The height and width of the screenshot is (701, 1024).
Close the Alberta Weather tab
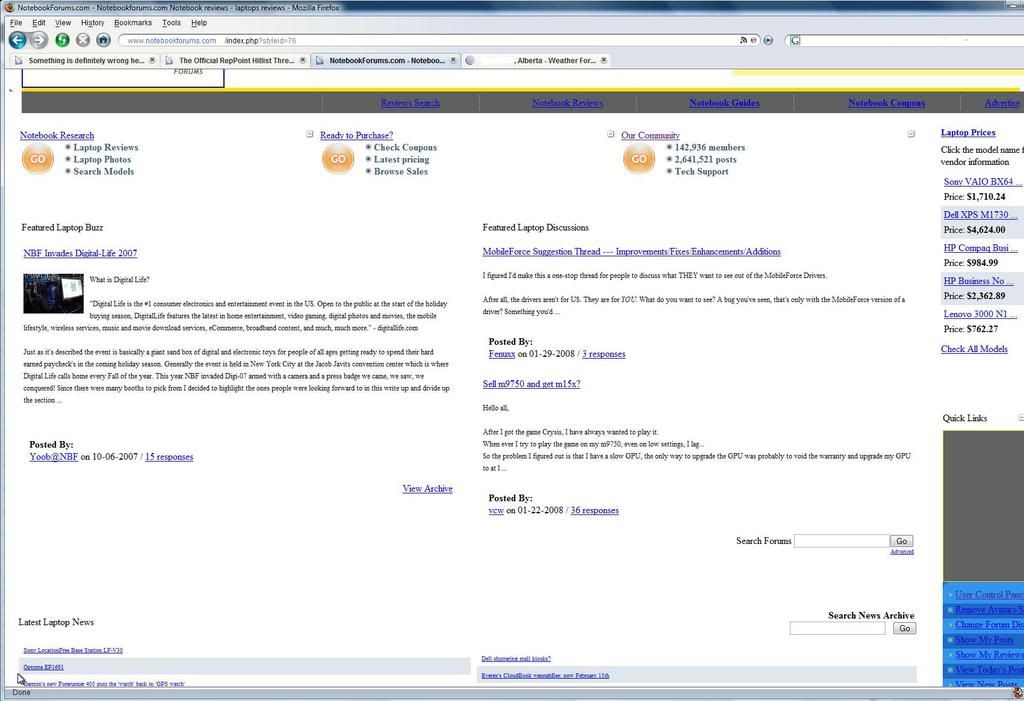point(603,60)
